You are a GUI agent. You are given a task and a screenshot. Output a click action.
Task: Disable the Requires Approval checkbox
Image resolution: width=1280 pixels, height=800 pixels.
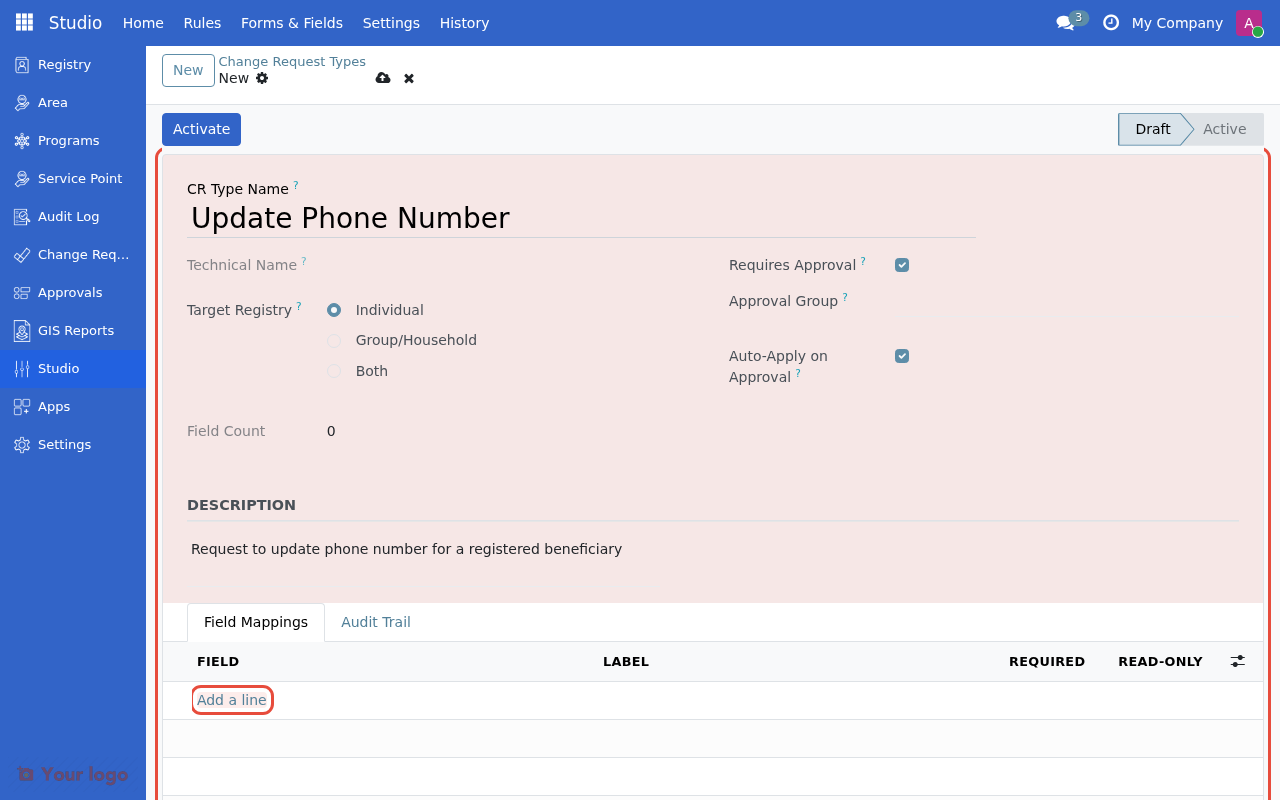(901, 264)
